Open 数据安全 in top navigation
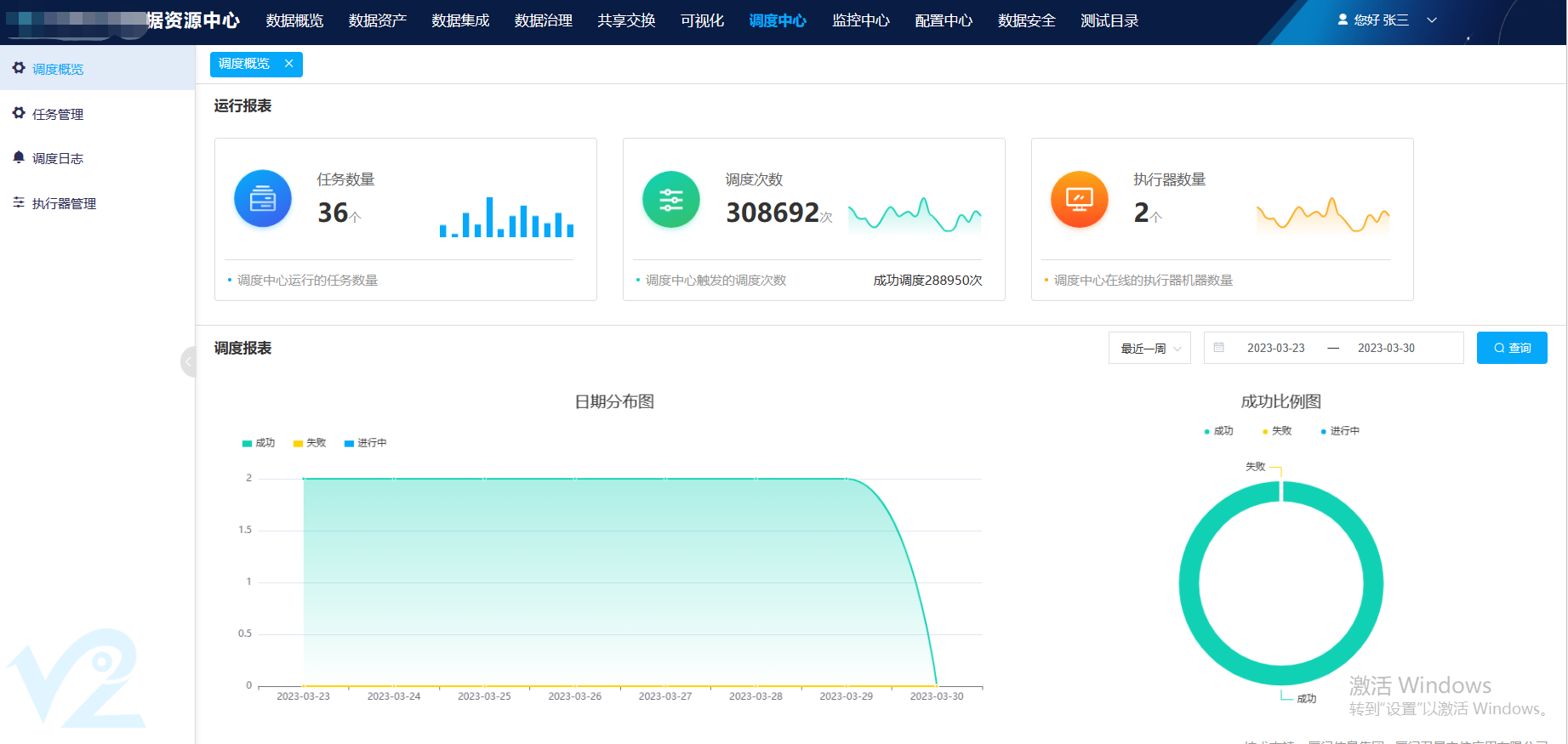Screen dimensions: 1568x744 (x=1027, y=20)
